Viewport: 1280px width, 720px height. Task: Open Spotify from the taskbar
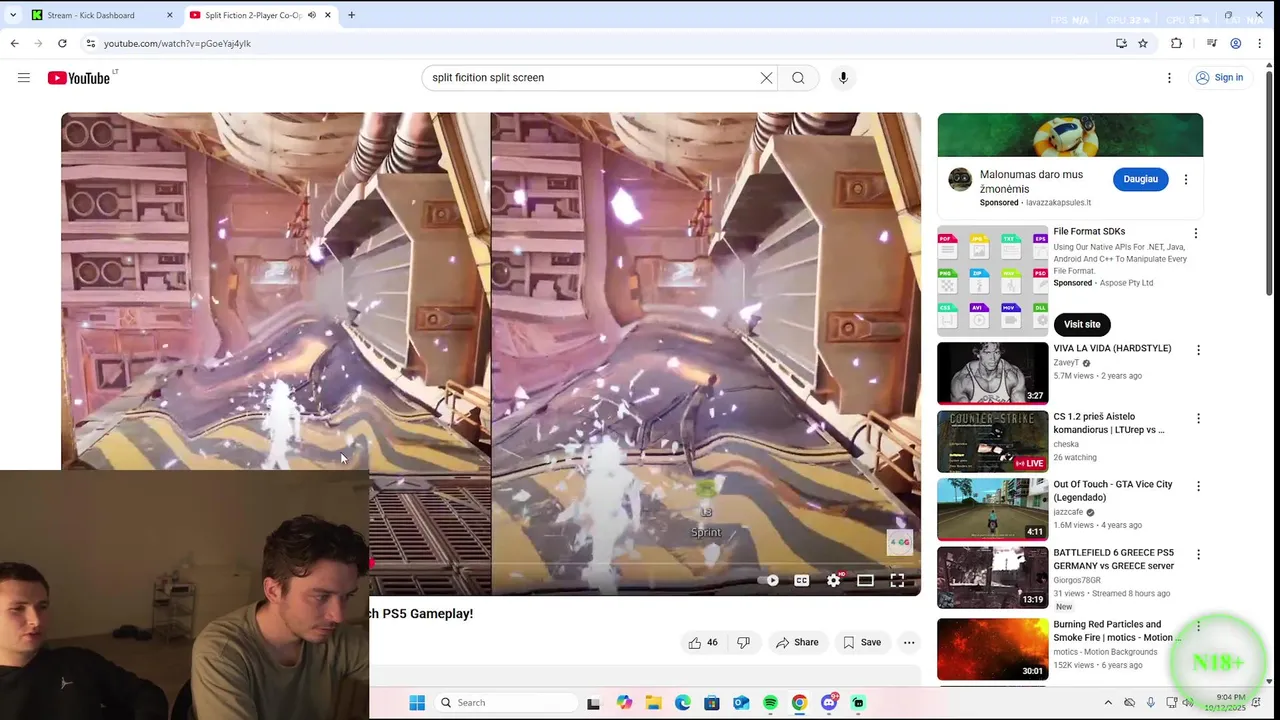(770, 703)
